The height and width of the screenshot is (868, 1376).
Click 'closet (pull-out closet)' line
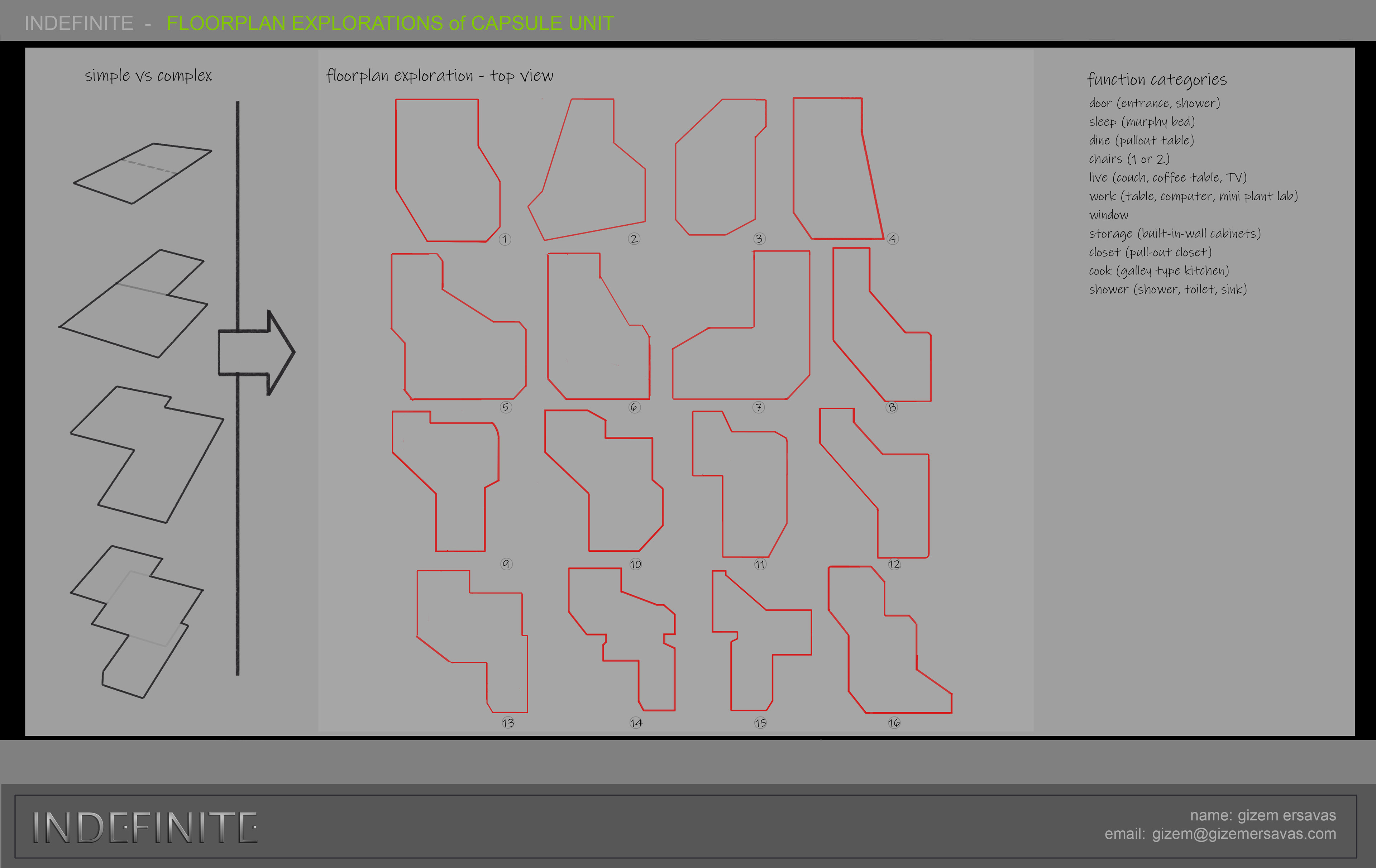point(1150,252)
